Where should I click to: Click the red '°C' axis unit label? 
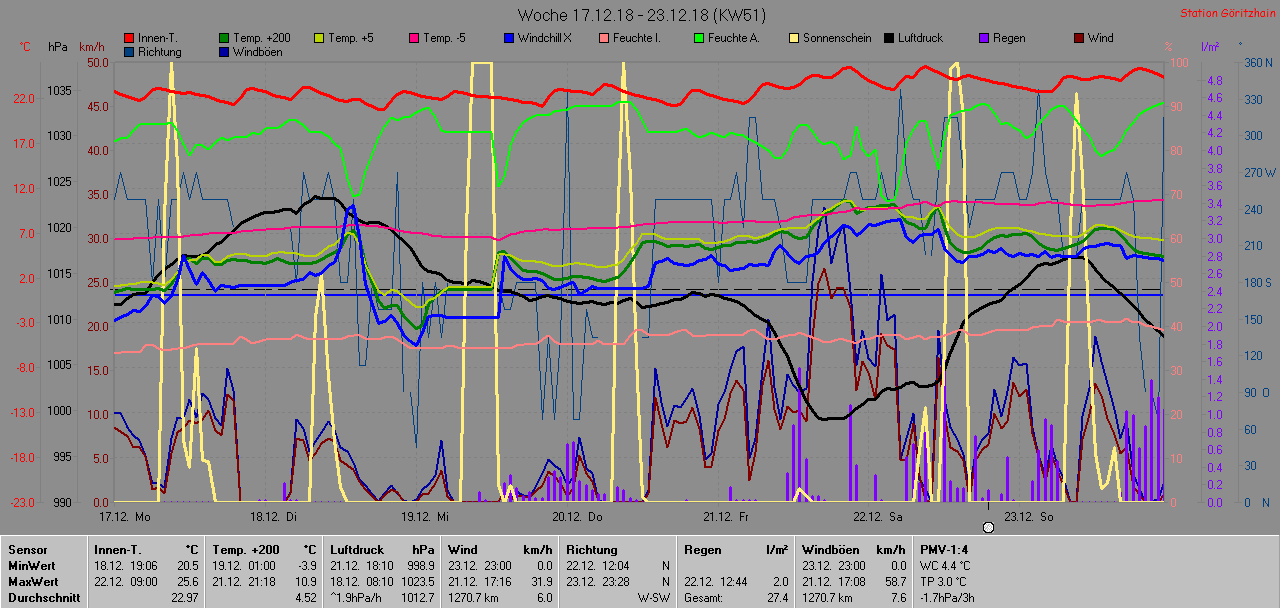[x=25, y=47]
